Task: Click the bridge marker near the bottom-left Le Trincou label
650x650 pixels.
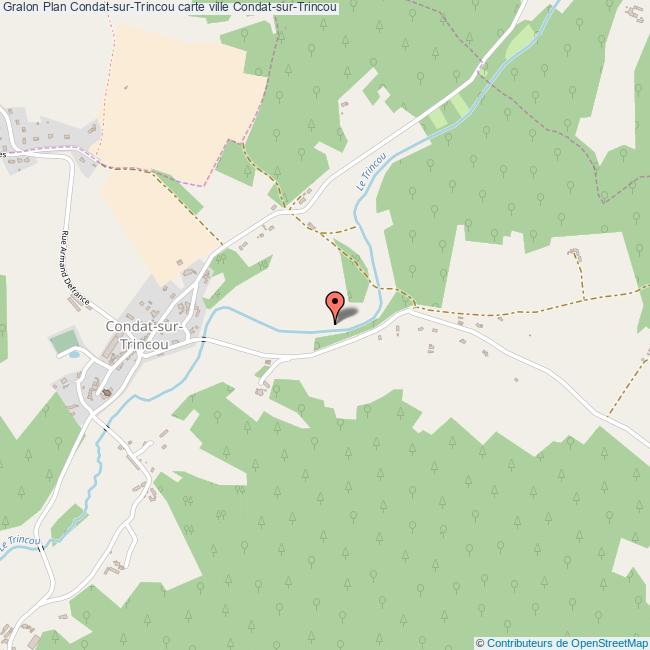Action: pos(41,548)
